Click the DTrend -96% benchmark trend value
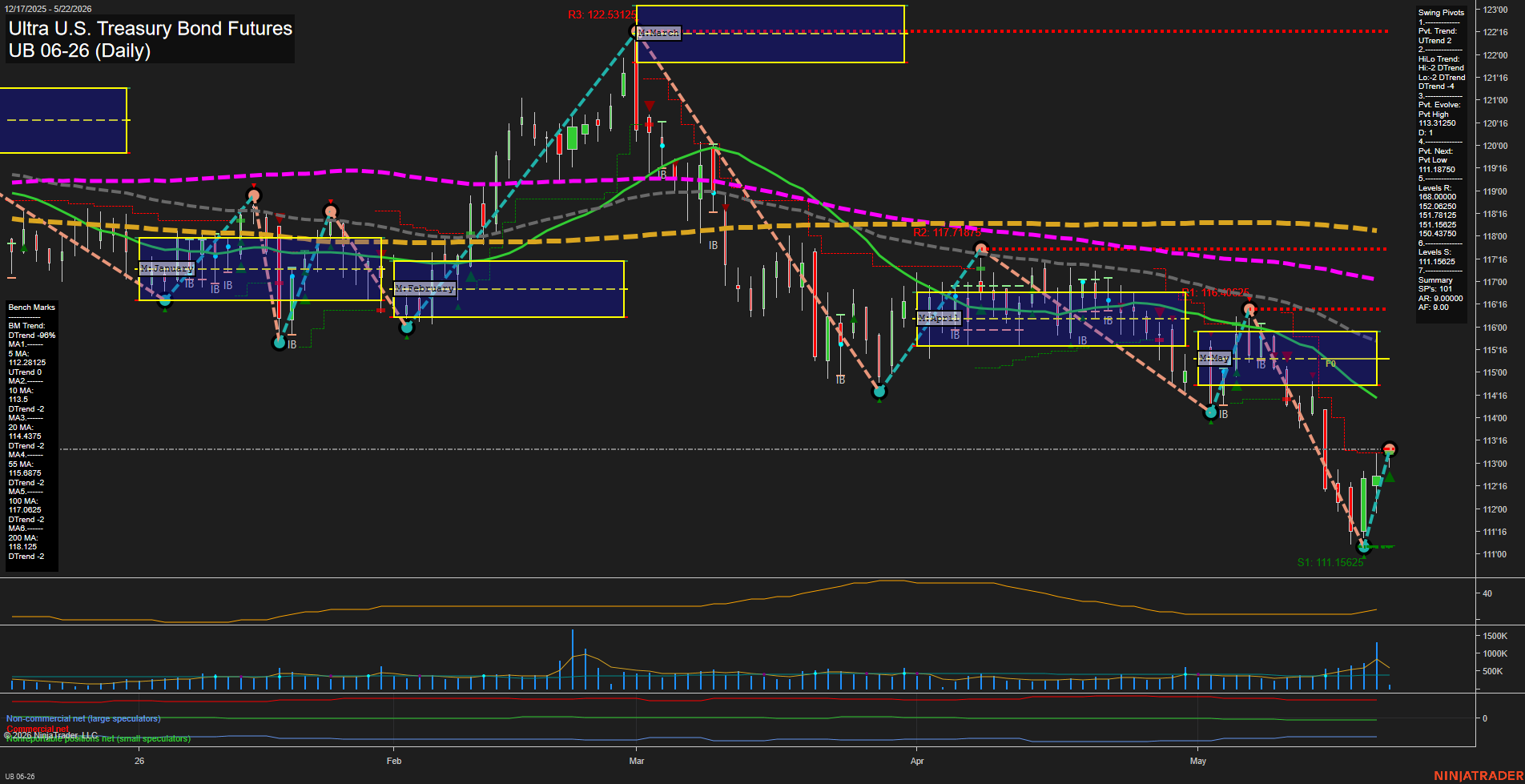Image resolution: width=1525 pixels, height=784 pixels. [x=32, y=336]
